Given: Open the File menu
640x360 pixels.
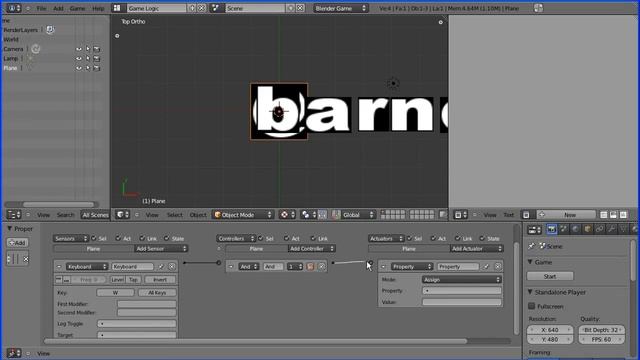Looking at the screenshot, I should (x=41, y=8).
